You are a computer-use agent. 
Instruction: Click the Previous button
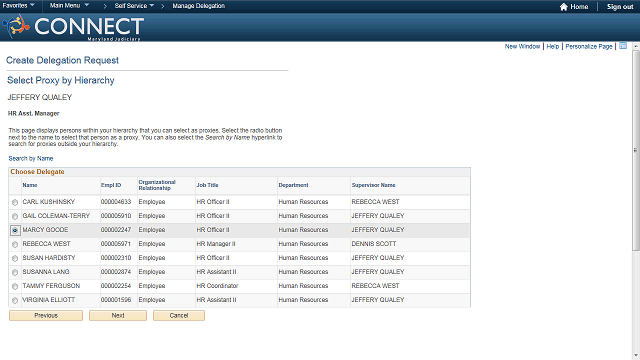(x=46, y=316)
